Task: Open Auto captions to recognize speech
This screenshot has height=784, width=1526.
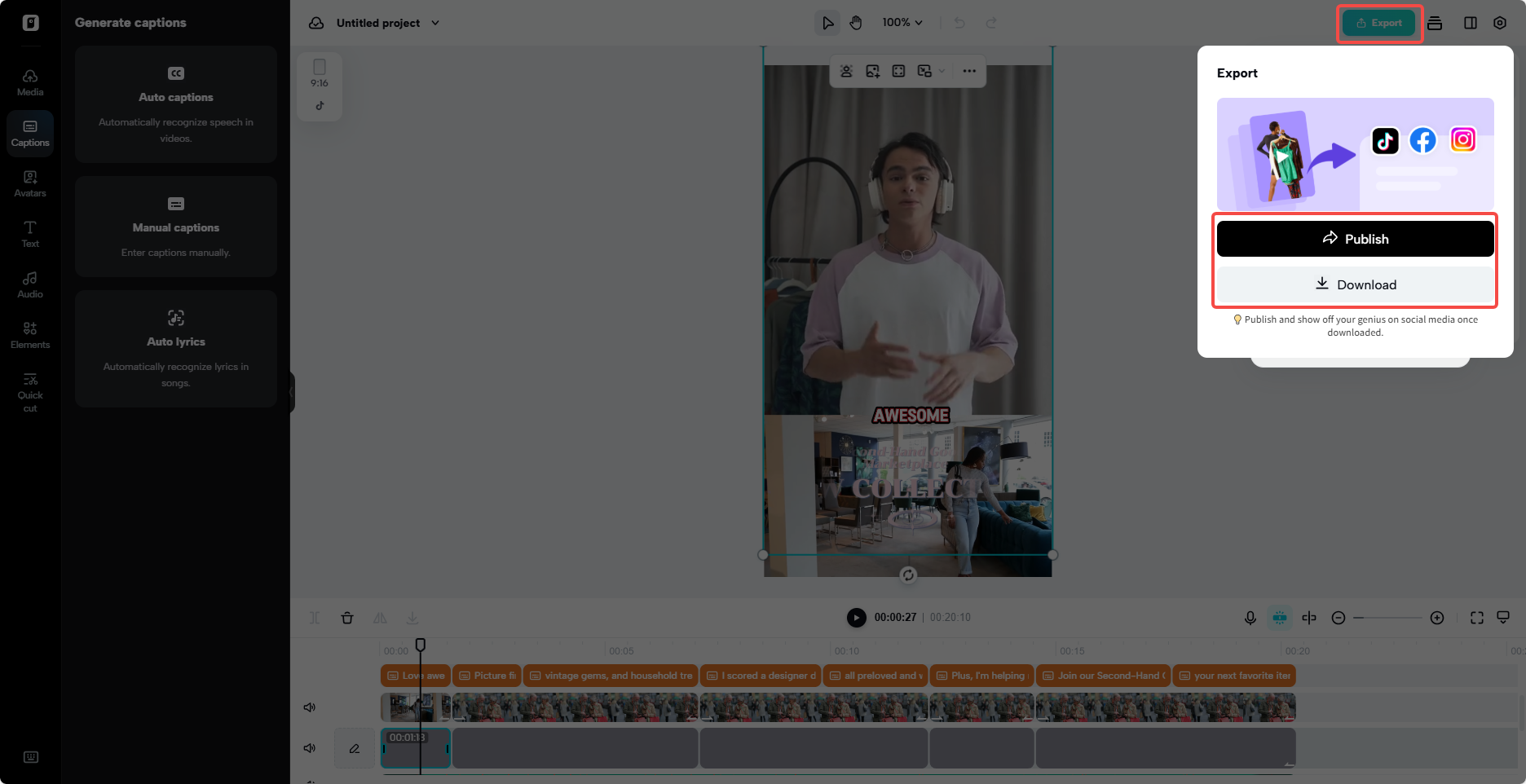Action: [x=175, y=104]
